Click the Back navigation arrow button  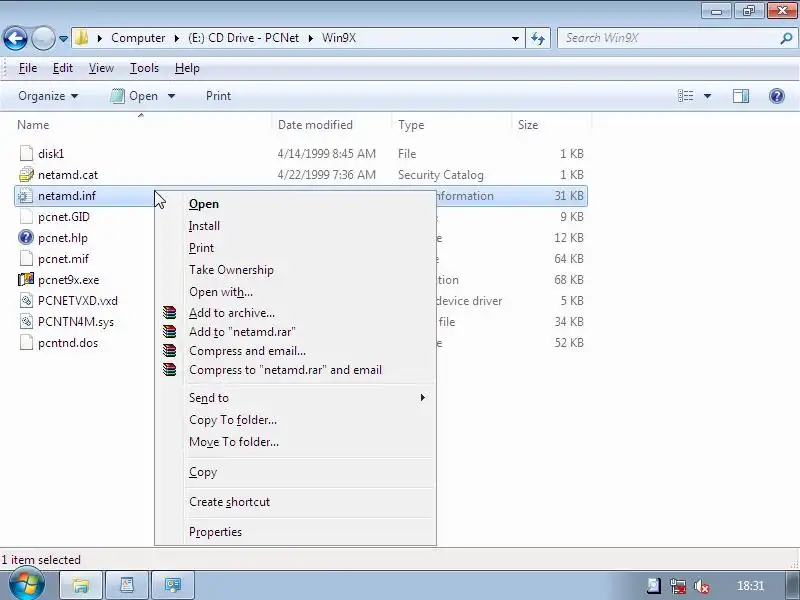pyautogui.click(x=15, y=38)
